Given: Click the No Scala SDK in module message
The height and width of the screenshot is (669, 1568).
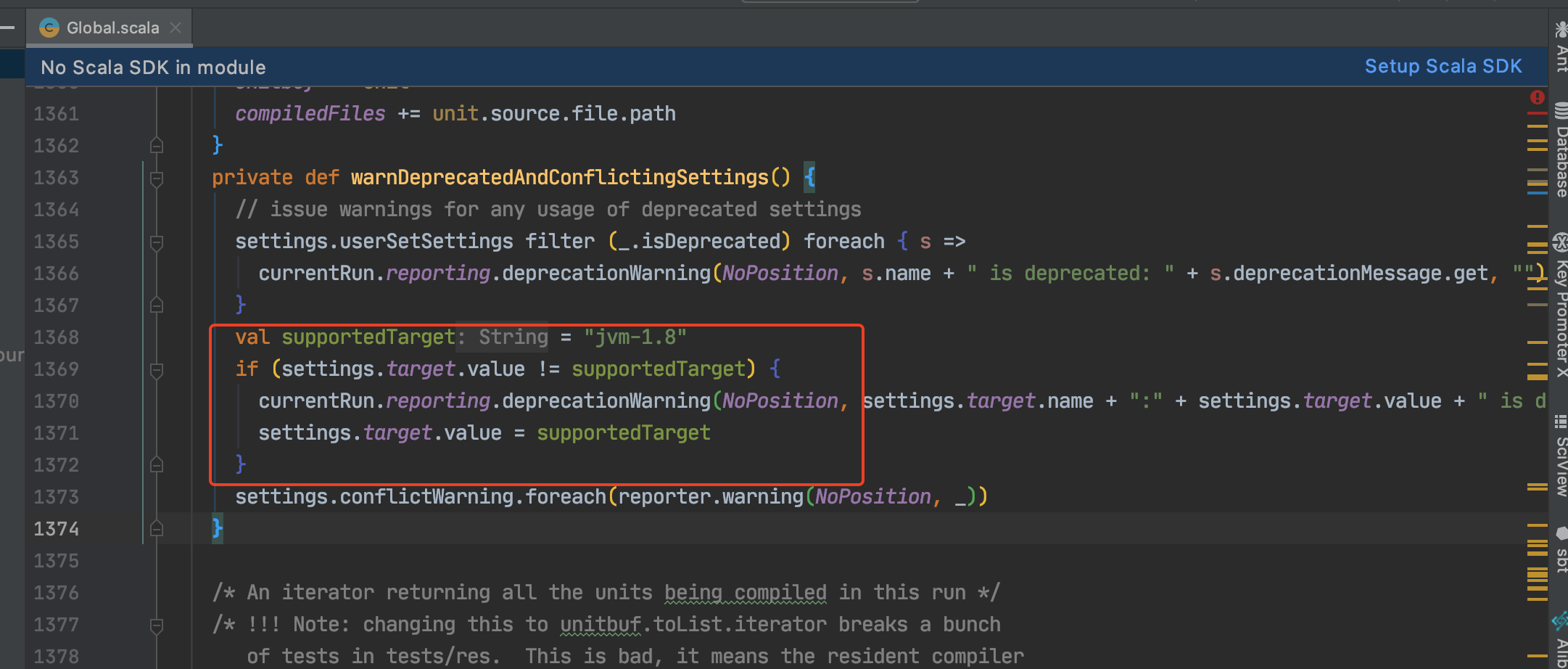Looking at the screenshot, I should (x=153, y=67).
